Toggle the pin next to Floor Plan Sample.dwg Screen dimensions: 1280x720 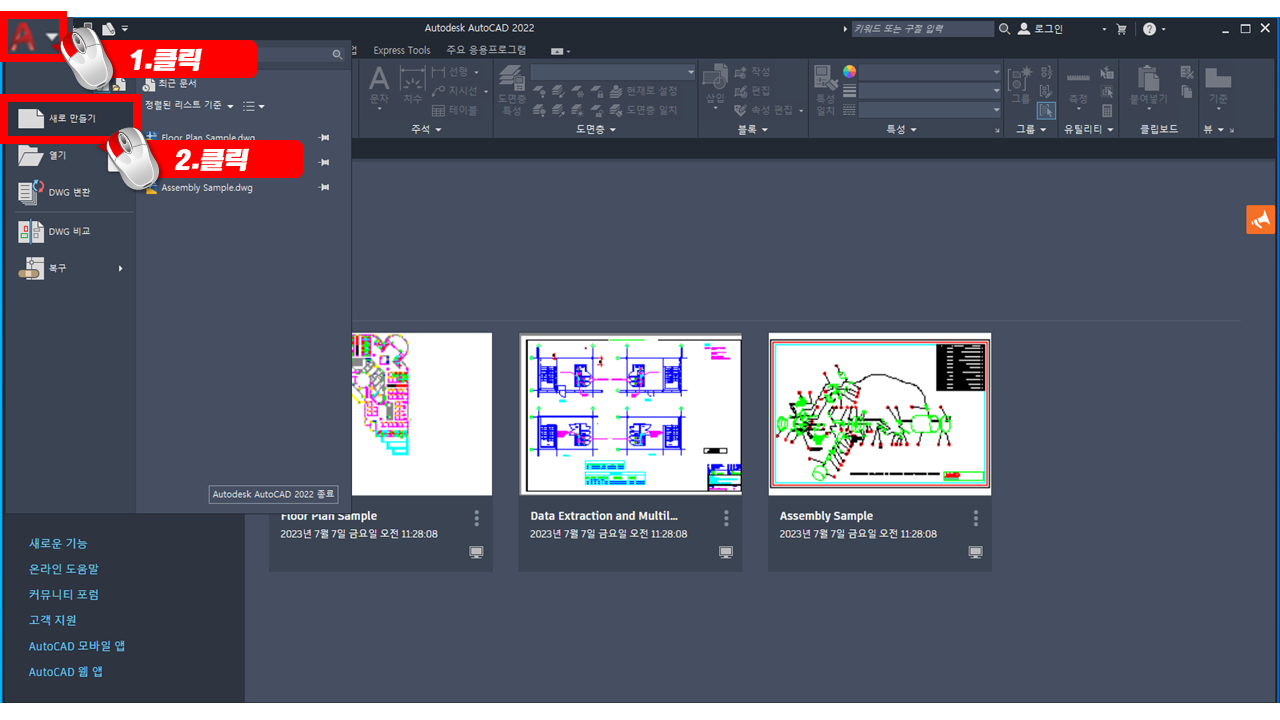click(x=324, y=137)
